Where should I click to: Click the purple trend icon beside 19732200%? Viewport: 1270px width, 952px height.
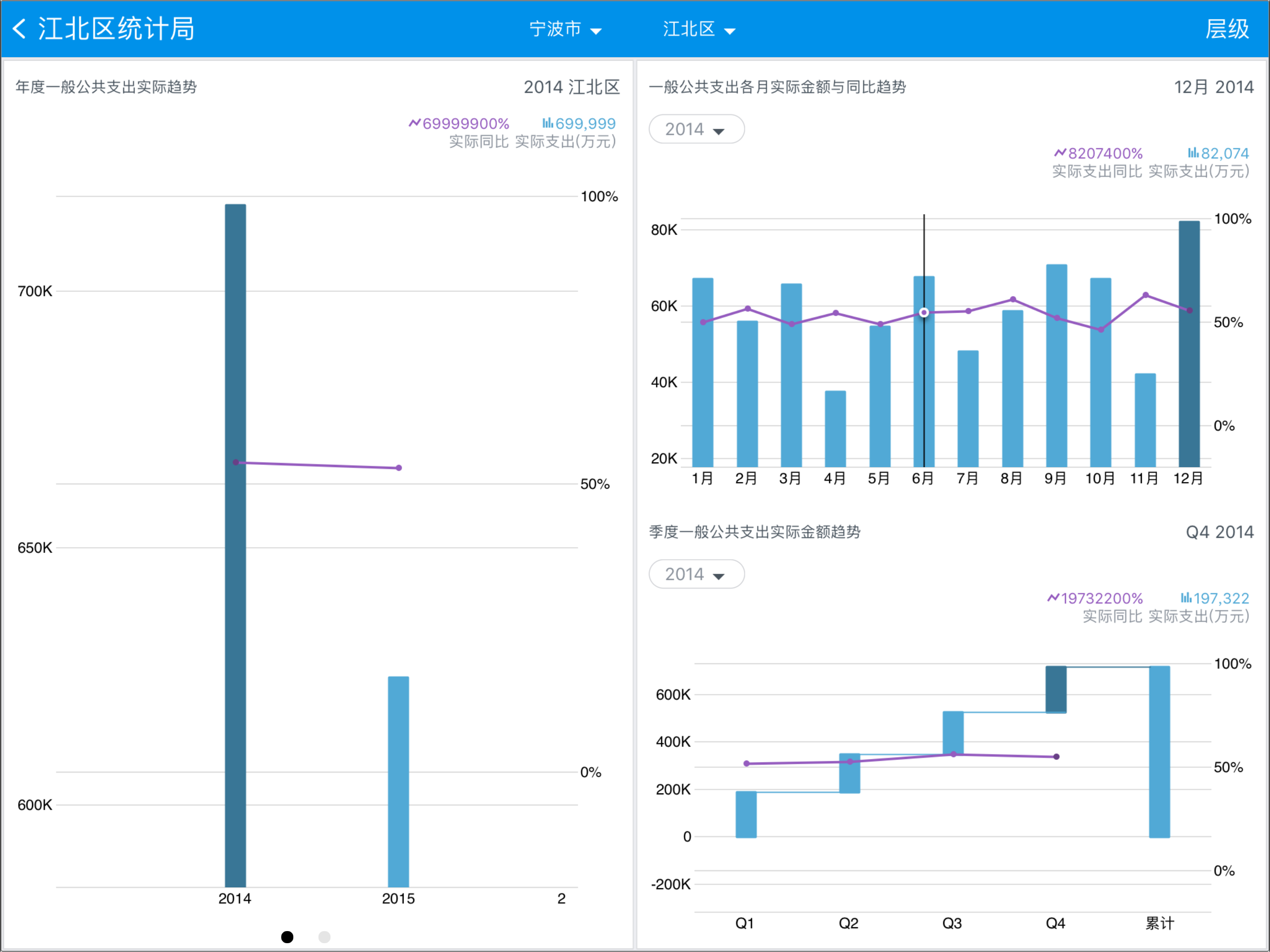(x=1053, y=598)
